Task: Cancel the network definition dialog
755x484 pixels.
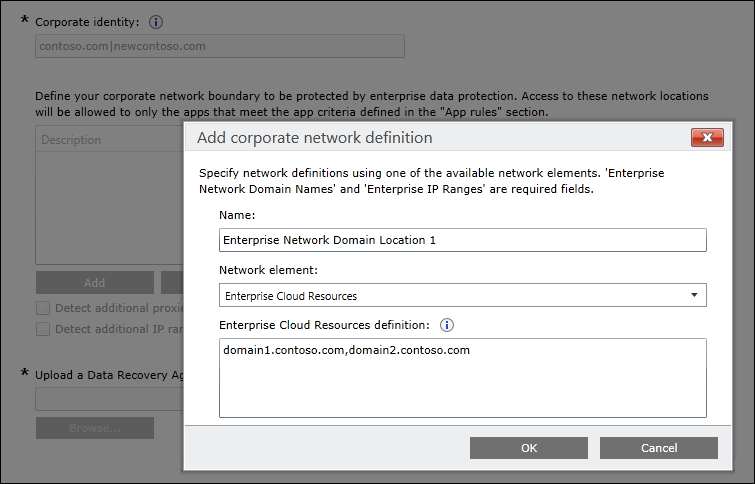Action: click(x=659, y=448)
